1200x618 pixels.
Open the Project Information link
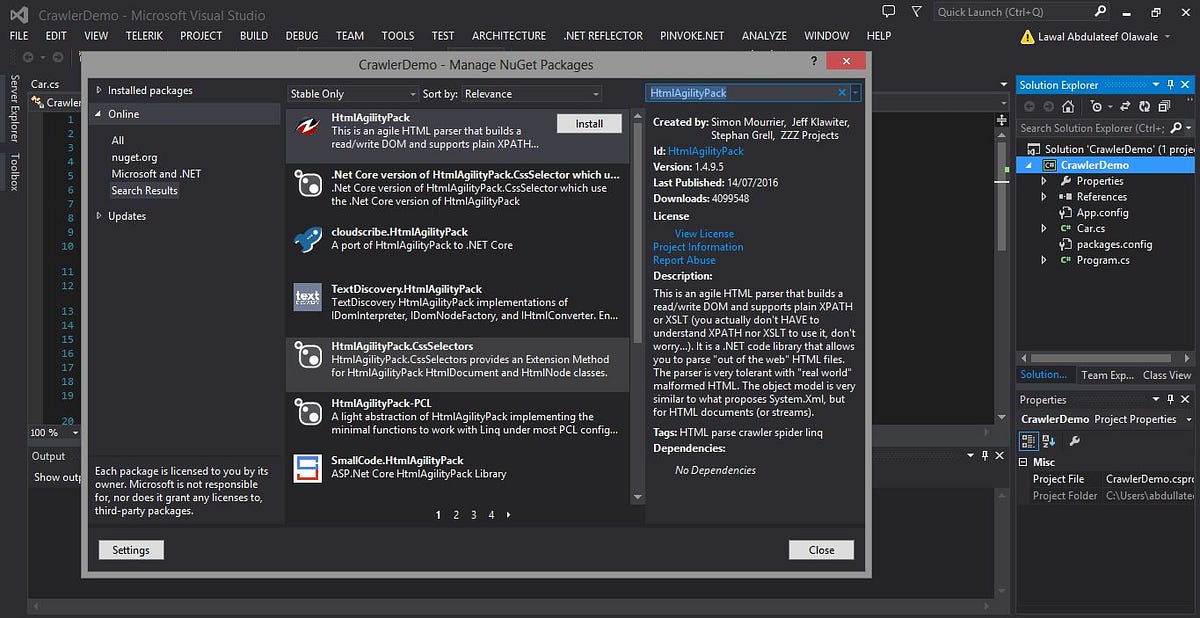(698, 247)
